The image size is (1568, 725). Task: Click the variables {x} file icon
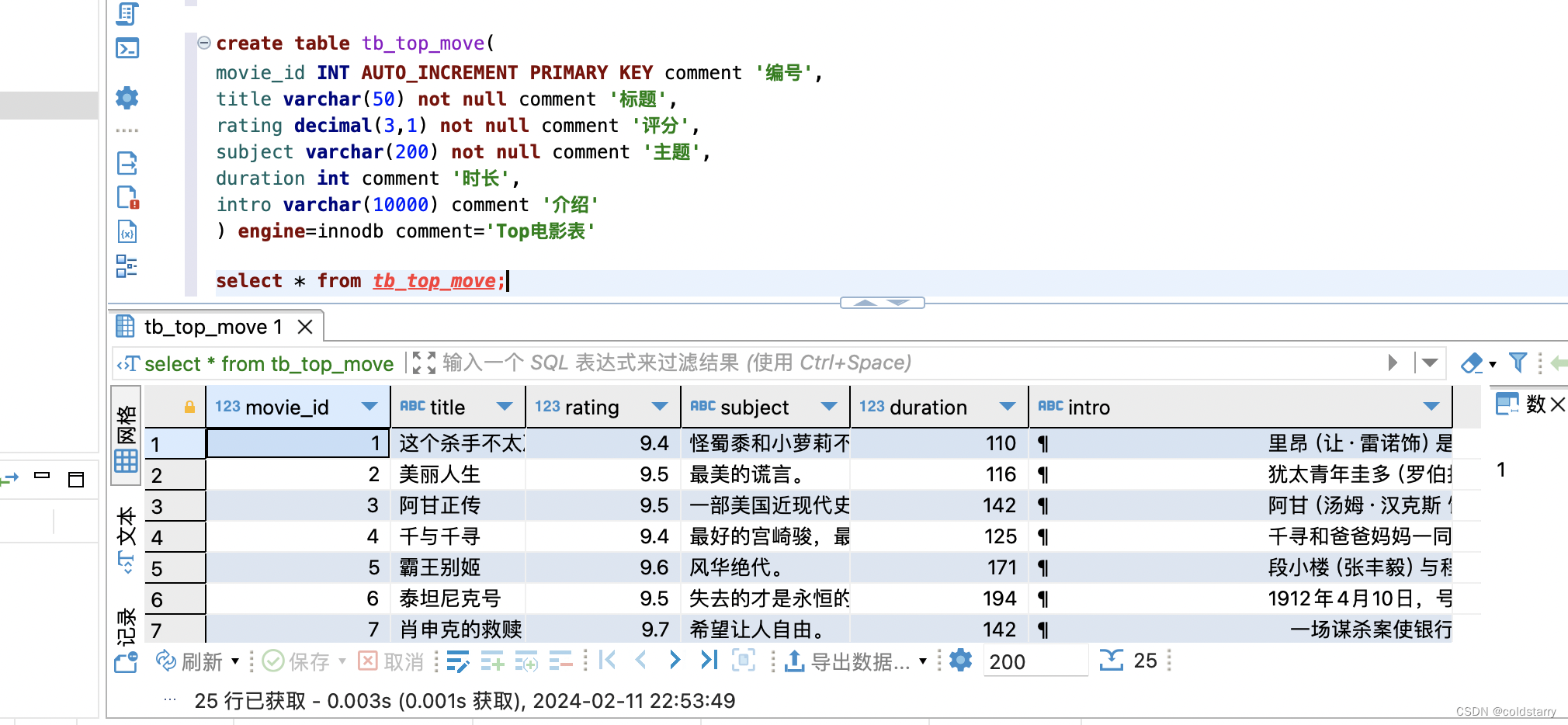(x=127, y=231)
